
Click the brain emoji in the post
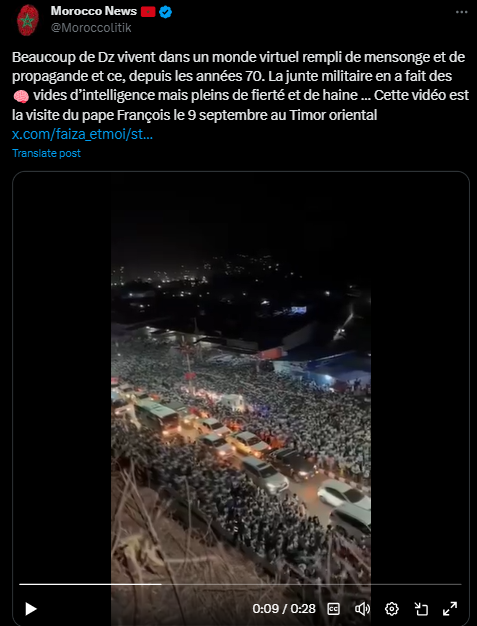[x=21, y=96]
